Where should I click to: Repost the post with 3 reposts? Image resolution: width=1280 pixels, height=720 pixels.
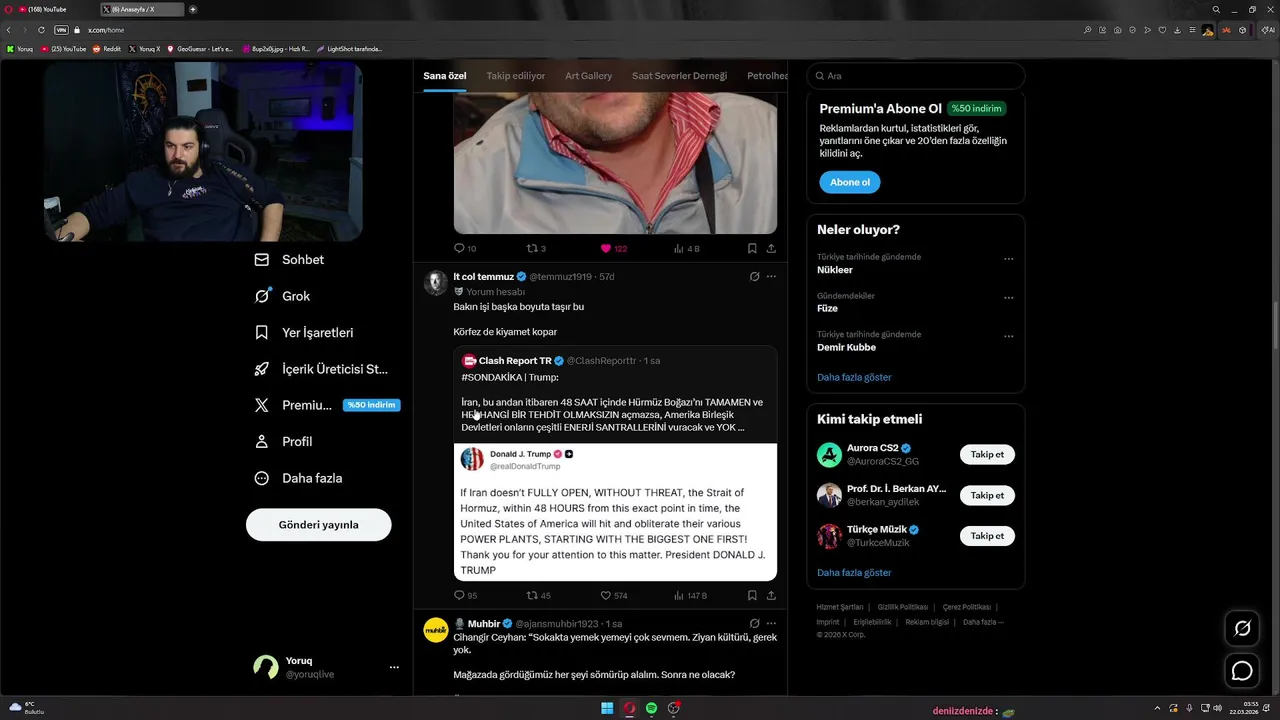coord(536,248)
